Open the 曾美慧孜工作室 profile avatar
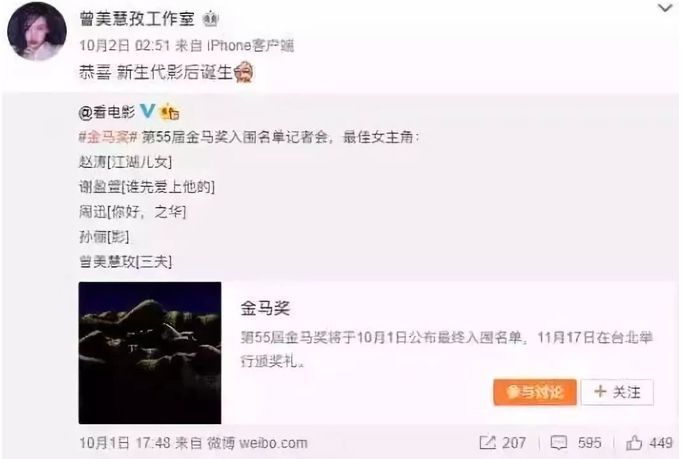 (x=37, y=31)
